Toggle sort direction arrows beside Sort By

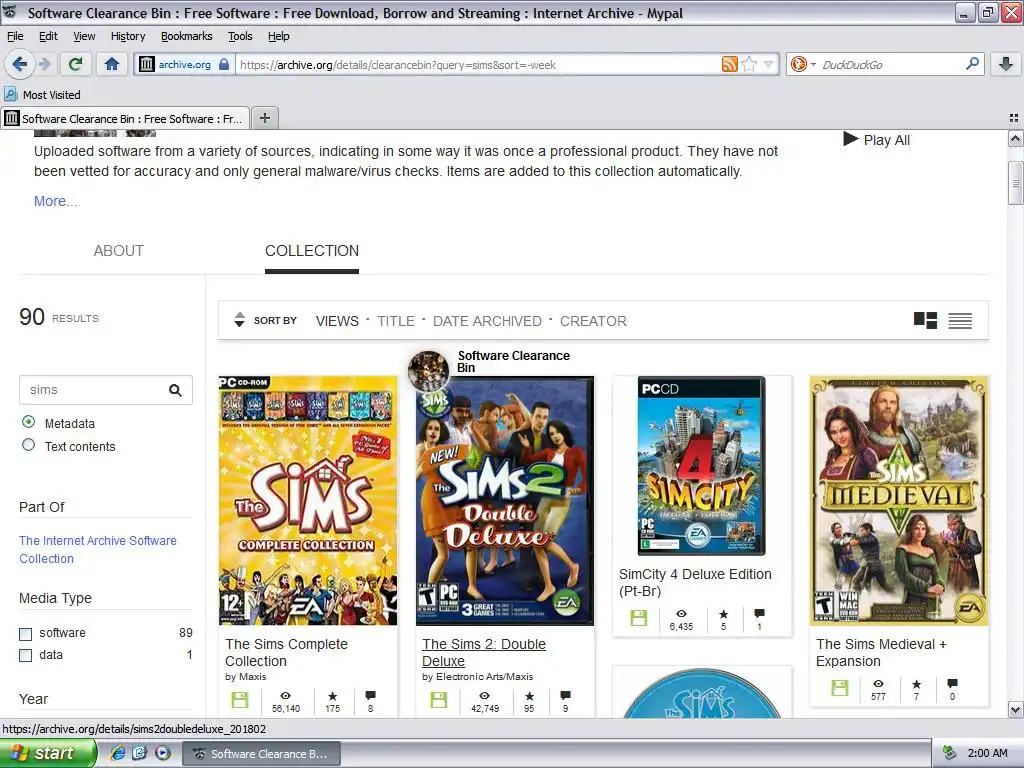[240, 320]
